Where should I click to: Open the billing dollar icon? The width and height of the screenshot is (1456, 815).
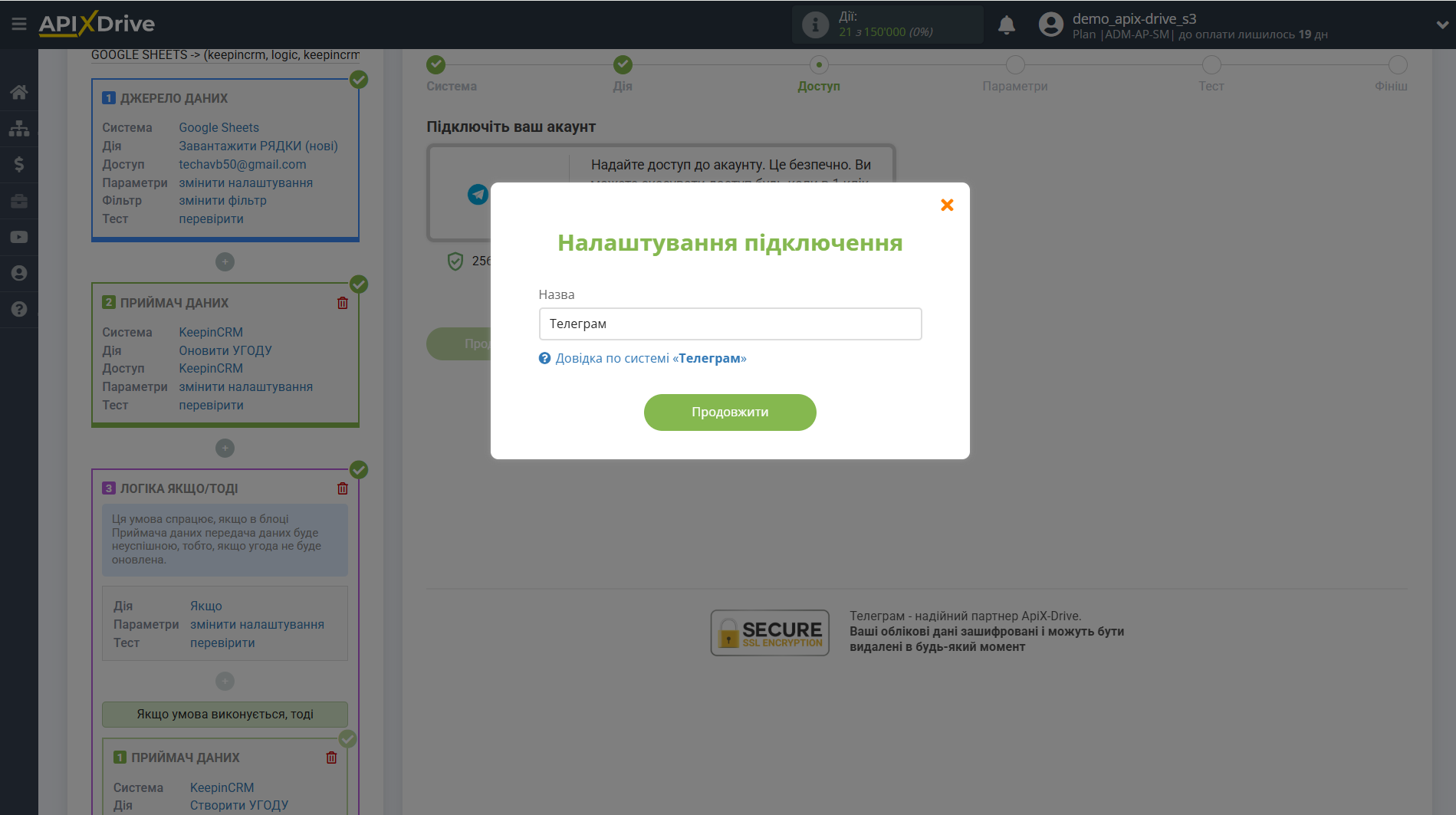click(x=19, y=164)
